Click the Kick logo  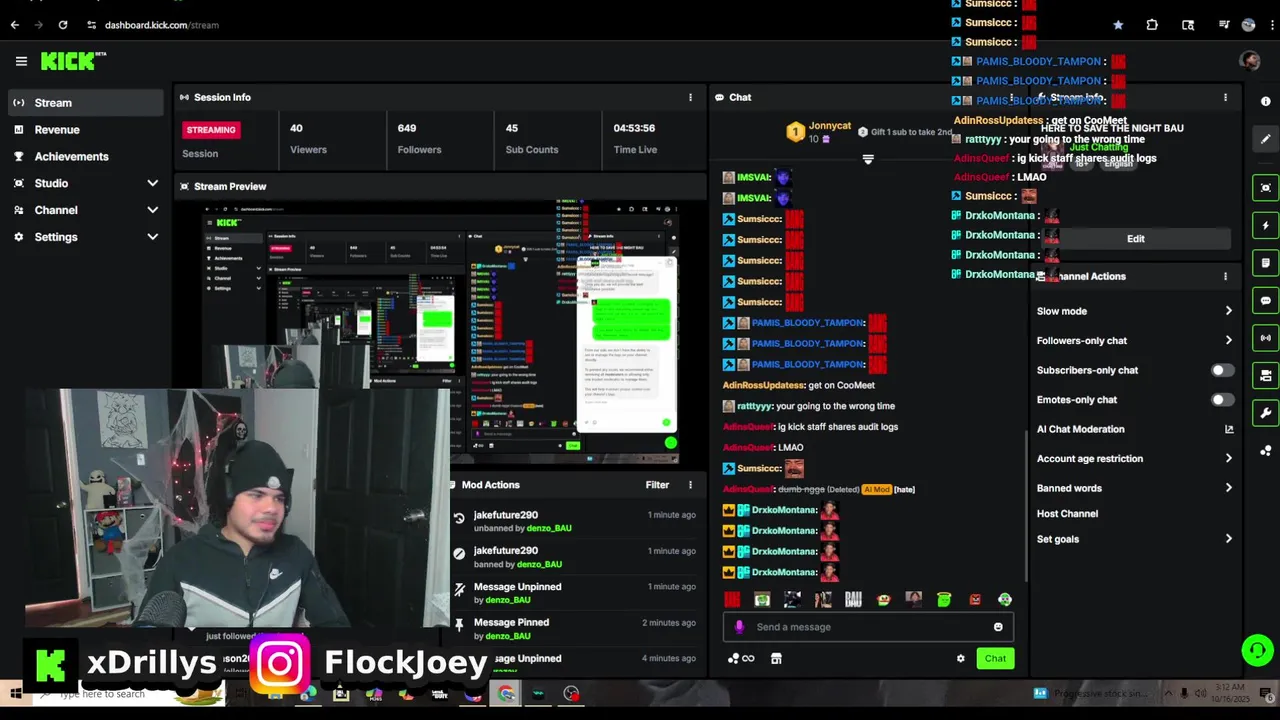coord(73,61)
